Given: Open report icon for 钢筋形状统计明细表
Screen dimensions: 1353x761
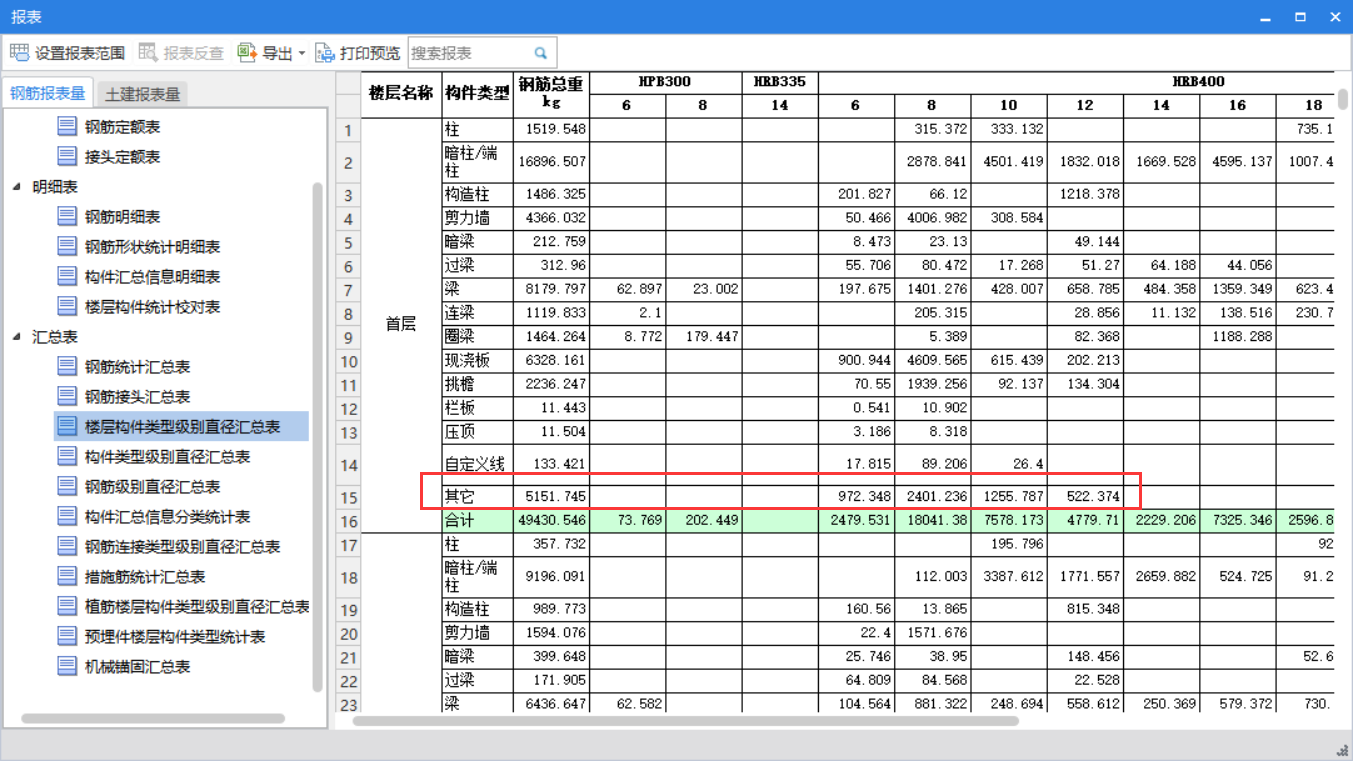Looking at the screenshot, I should 67,247.
